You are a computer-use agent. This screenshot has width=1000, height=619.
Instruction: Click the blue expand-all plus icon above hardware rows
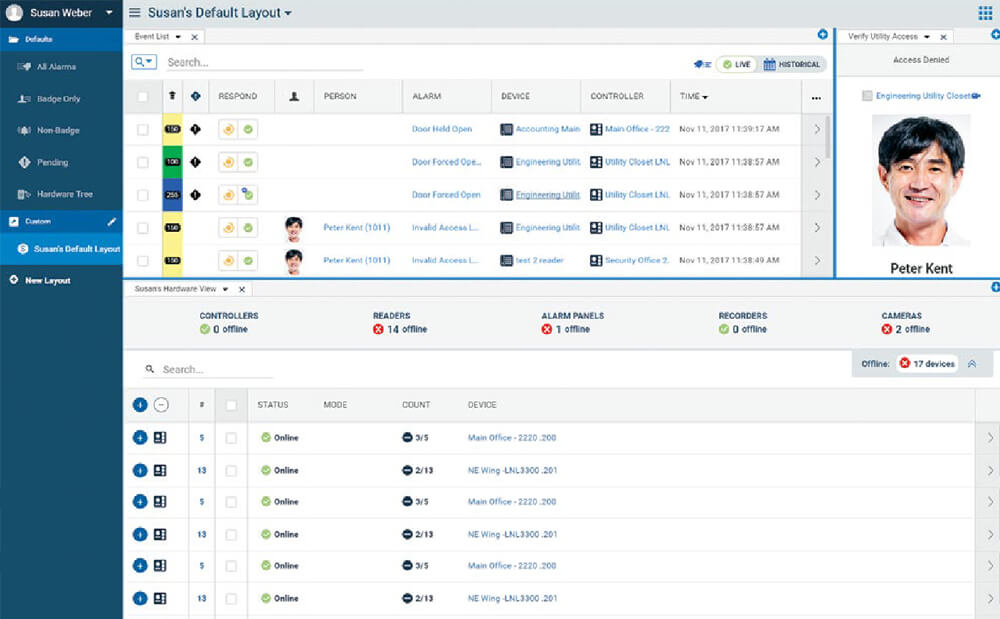click(140, 405)
